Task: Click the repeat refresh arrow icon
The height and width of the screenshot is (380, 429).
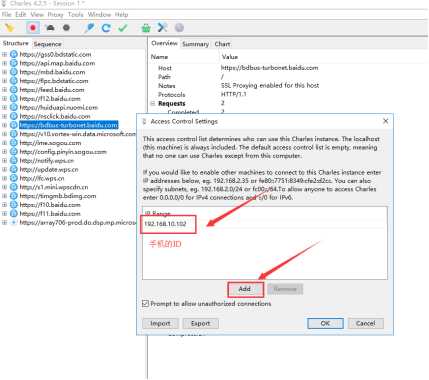Action: pyautogui.click(x=106, y=28)
